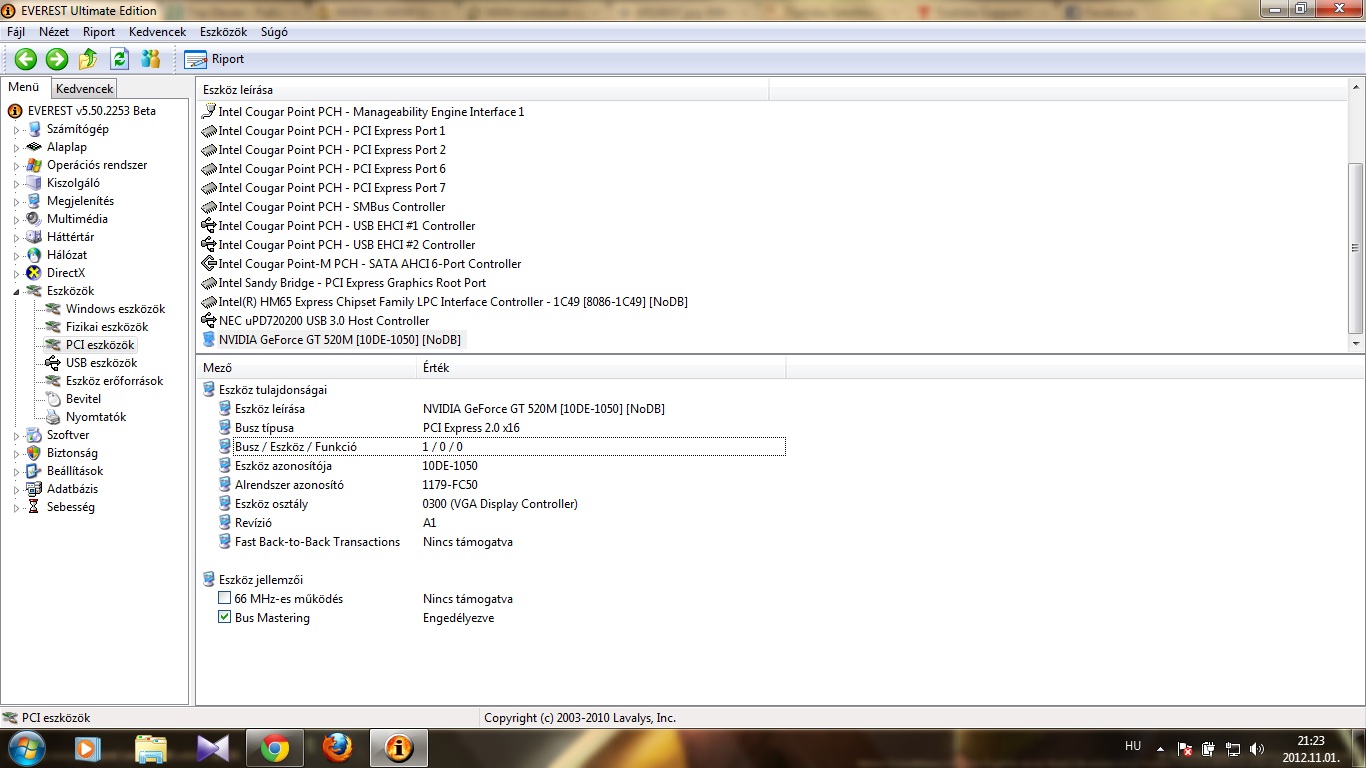Screen dimensions: 1366x768
Task: Click the Érték column header
Action: (x=601, y=368)
